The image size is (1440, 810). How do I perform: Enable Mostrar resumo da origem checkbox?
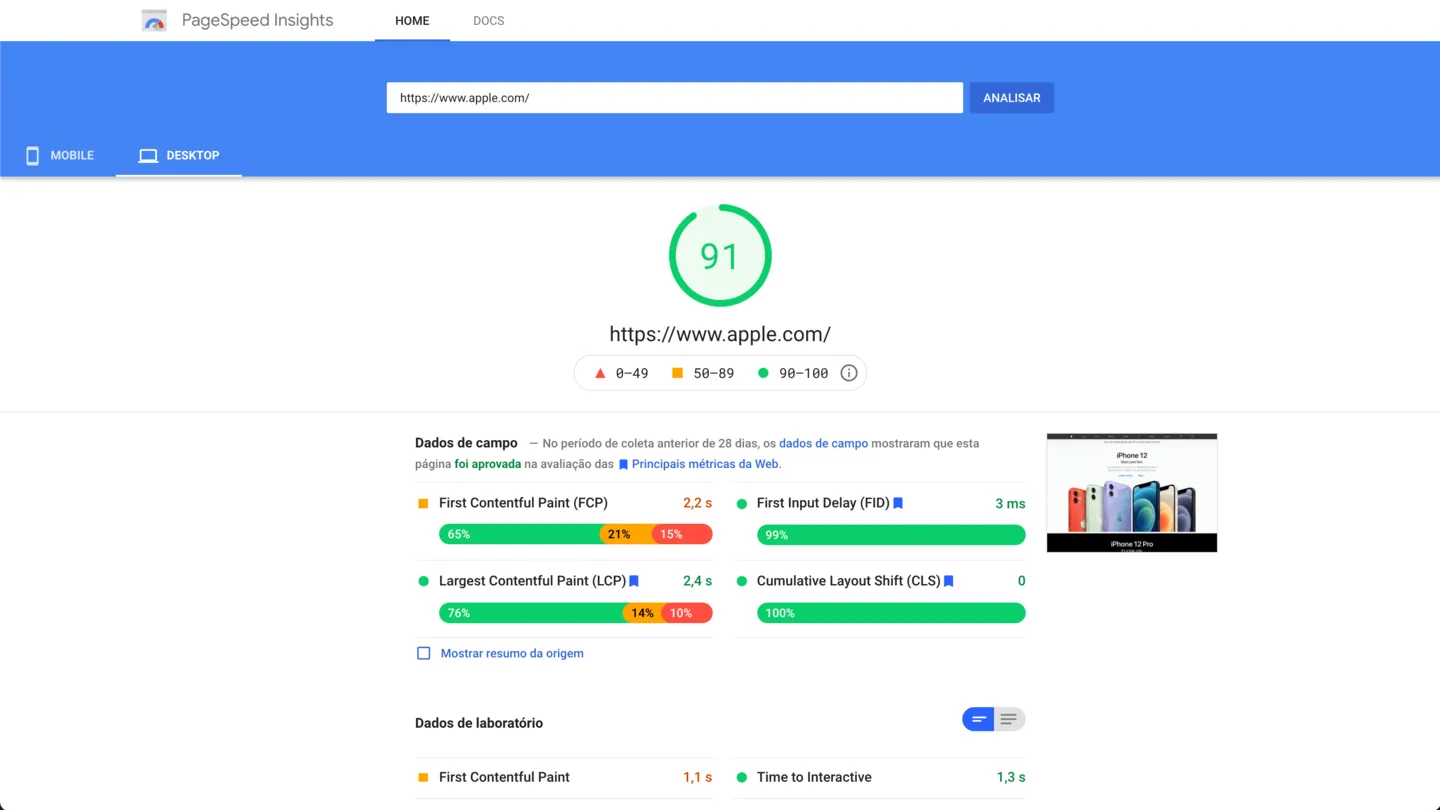point(423,653)
